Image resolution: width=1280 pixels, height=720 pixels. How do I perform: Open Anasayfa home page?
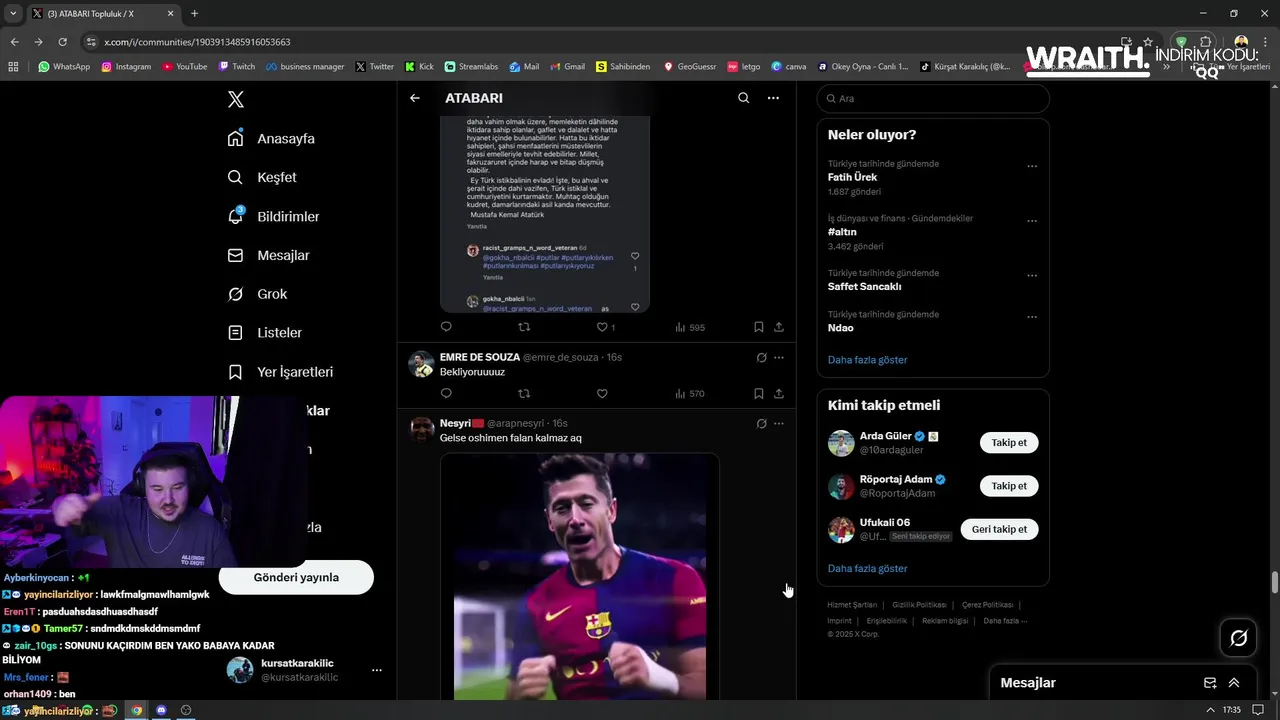(x=271, y=138)
